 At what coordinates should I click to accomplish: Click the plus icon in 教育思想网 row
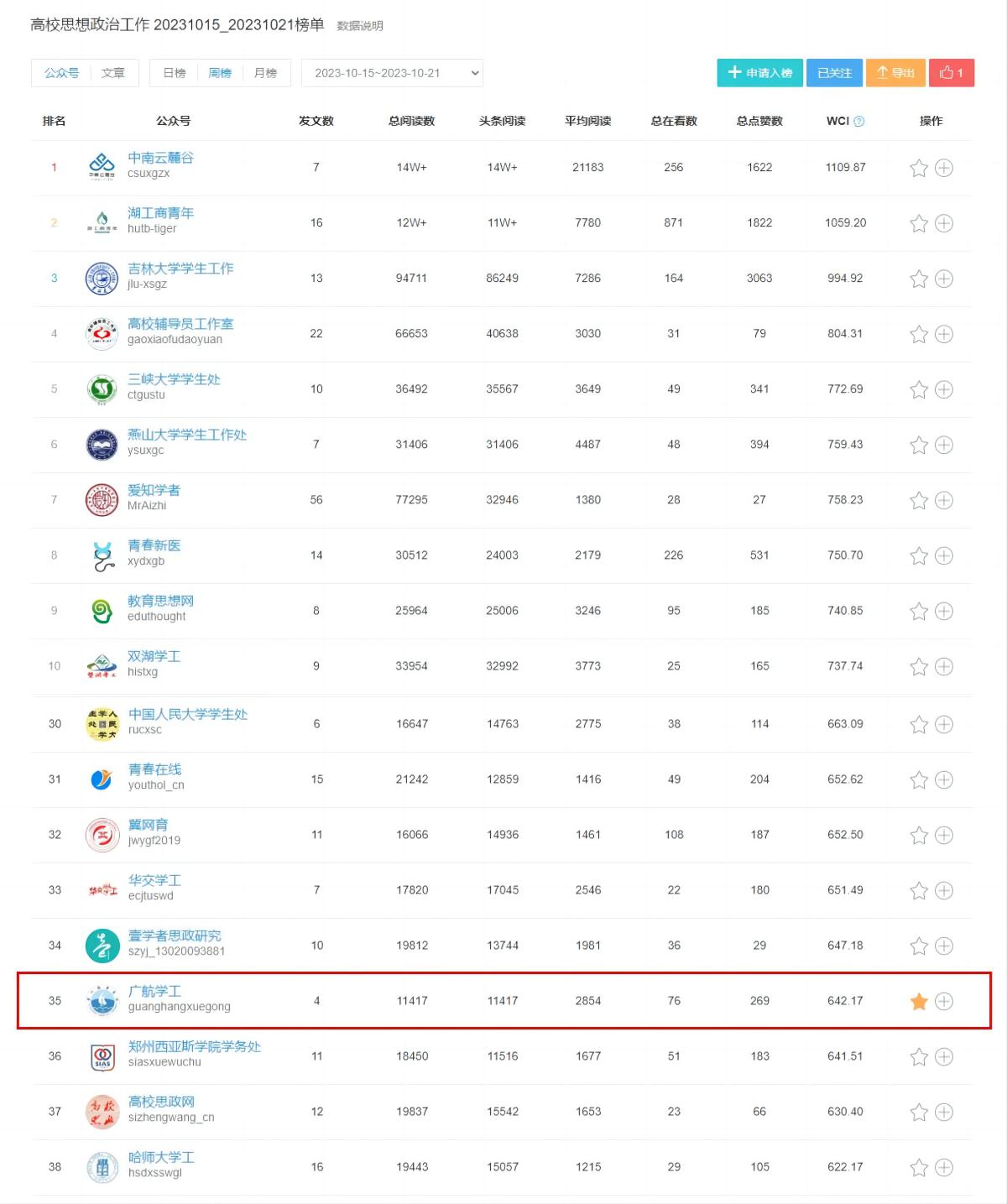pos(944,611)
